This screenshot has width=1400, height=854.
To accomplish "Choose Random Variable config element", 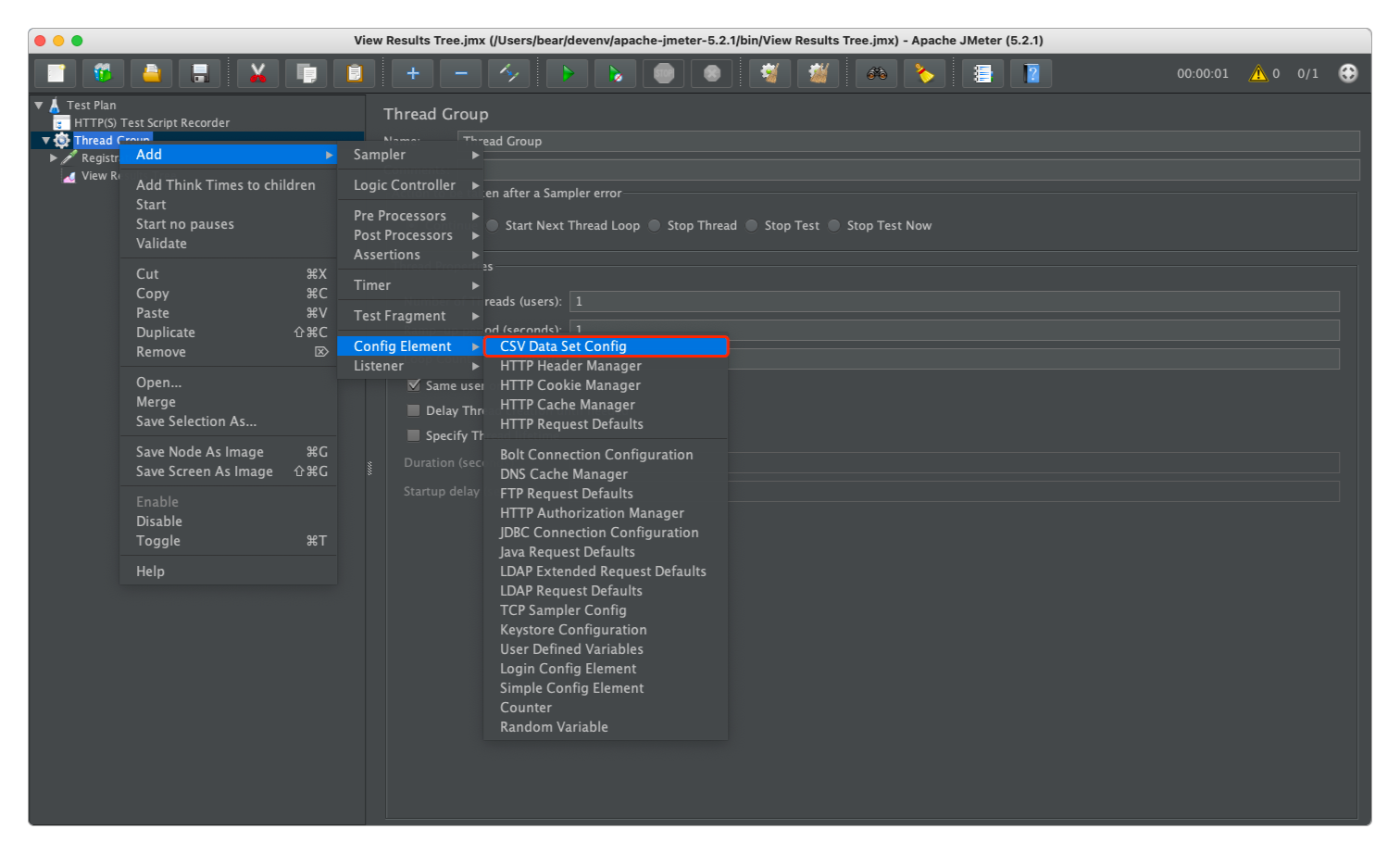I will [606, 727].
